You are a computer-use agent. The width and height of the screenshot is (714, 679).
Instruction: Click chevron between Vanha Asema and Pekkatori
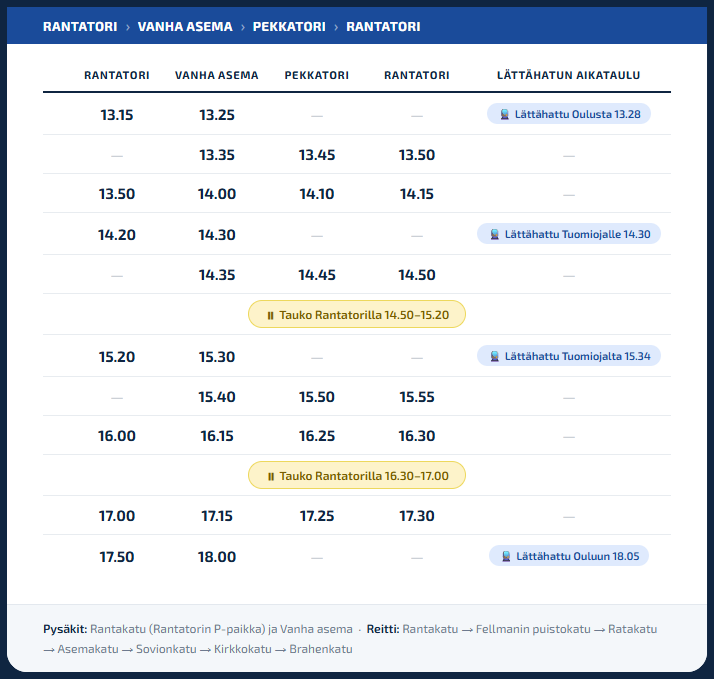point(243,27)
